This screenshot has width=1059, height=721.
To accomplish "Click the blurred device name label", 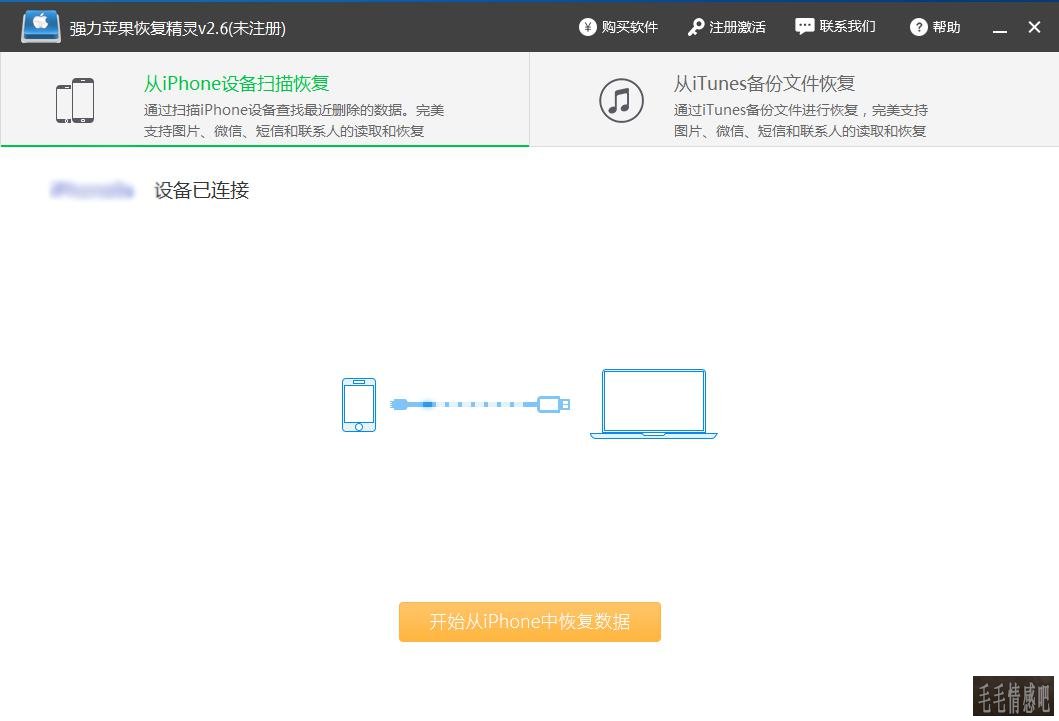I will pyautogui.click(x=93, y=190).
